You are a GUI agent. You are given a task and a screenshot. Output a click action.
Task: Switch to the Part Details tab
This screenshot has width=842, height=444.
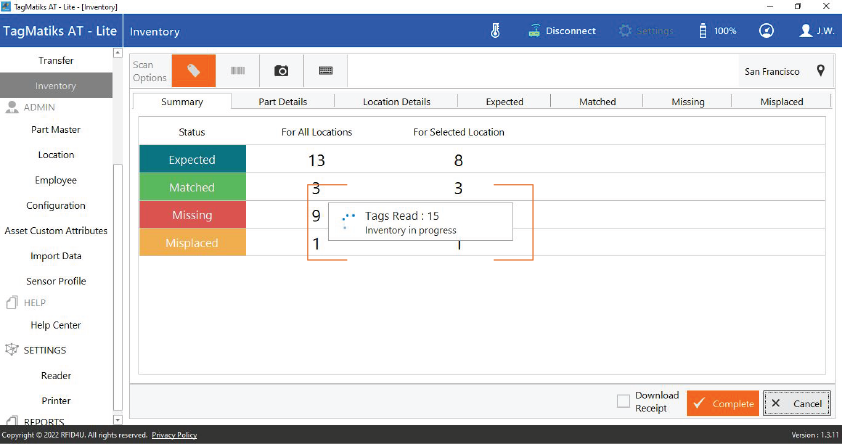[283, 101]
